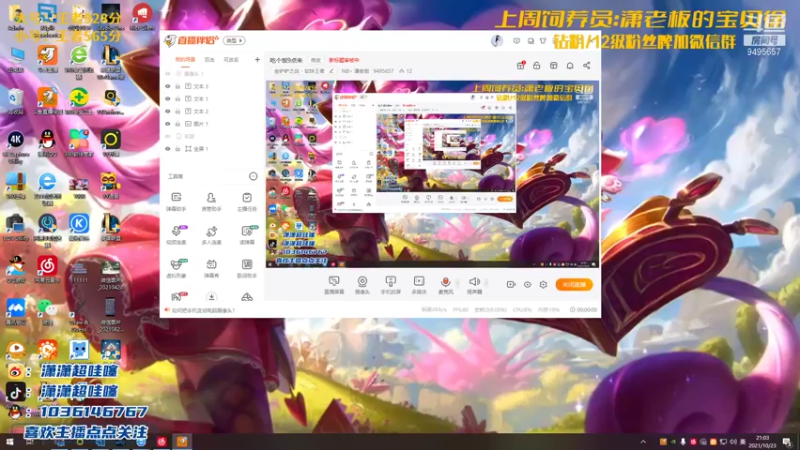Screen dimensions: 800x450
Task: Open the Windows Start menu
Action: pos(9,442)
